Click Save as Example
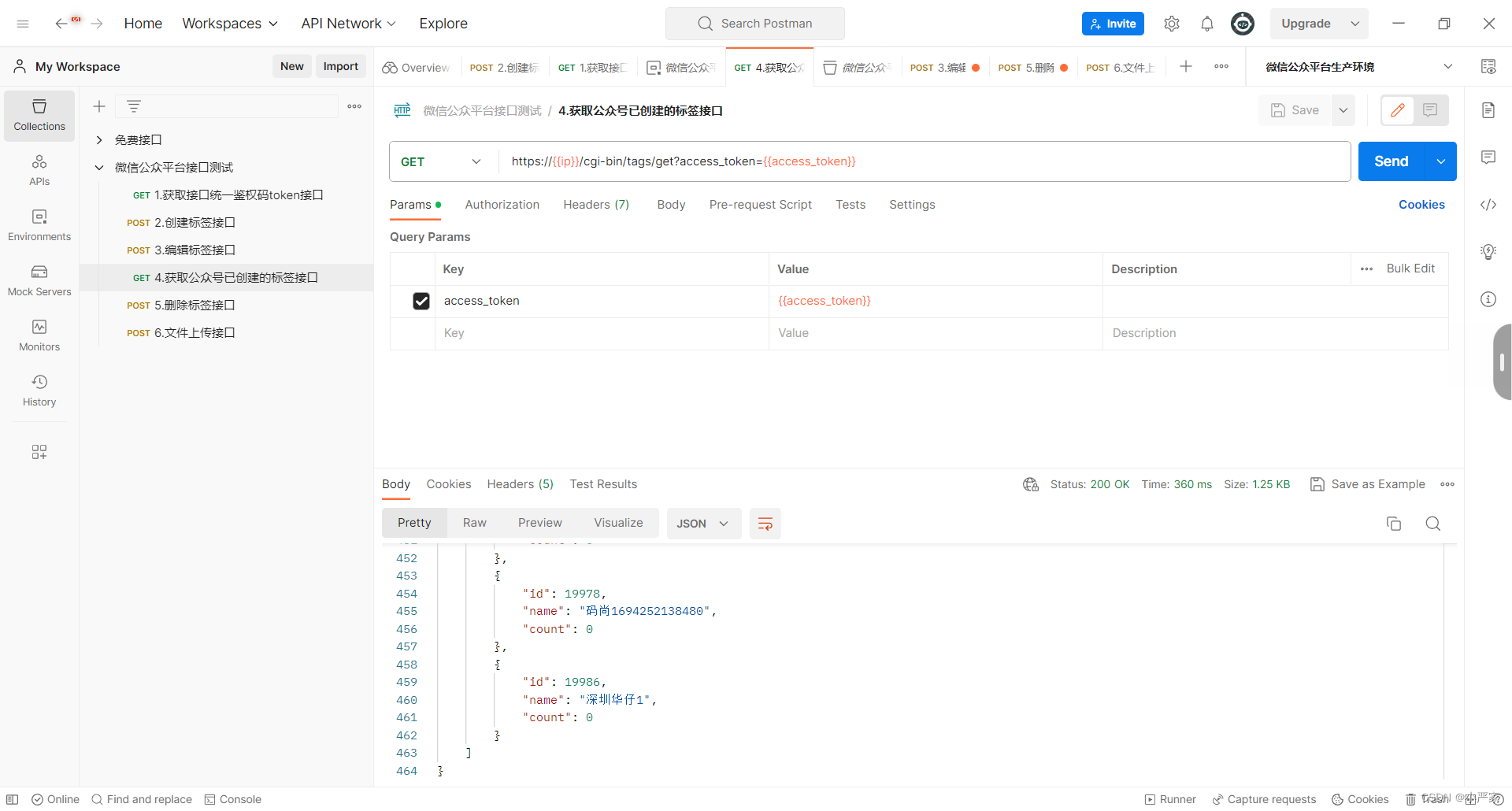This screenshot has height=811, width=1512. pos(1367,484)
